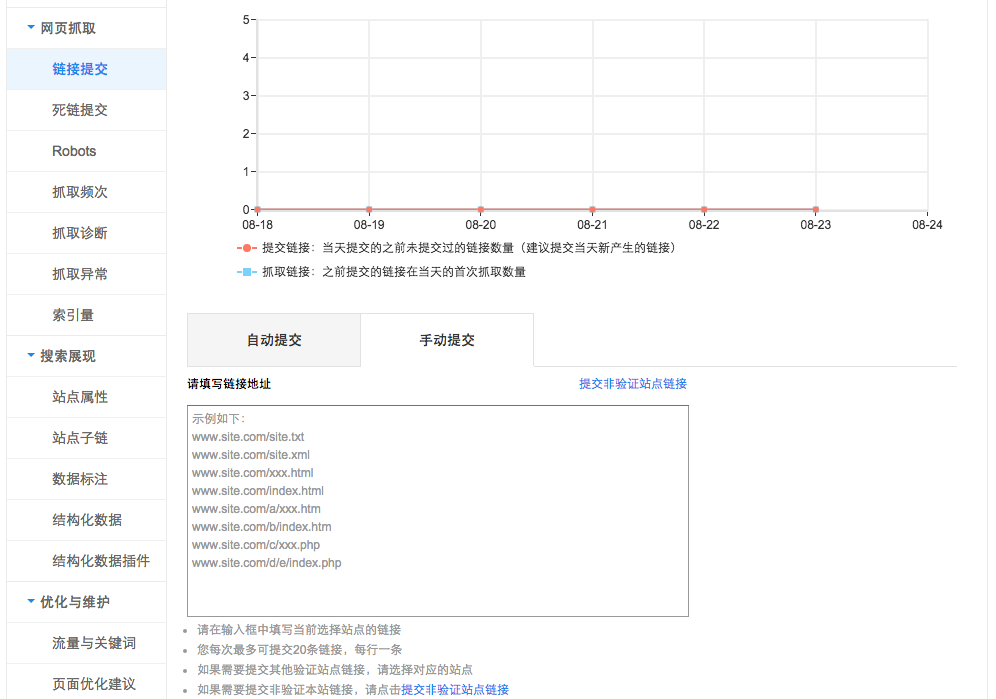Image resolution: width=996 pixels, height=699 pixels.
Task: Toggle the red 提交链接 legend marker
Action: pyautogui.click(x=247, y=248)
